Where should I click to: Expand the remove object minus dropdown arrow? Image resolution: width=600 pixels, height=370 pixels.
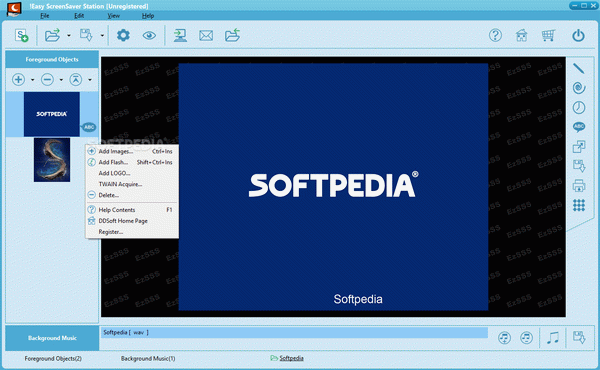tap(61, 80)
